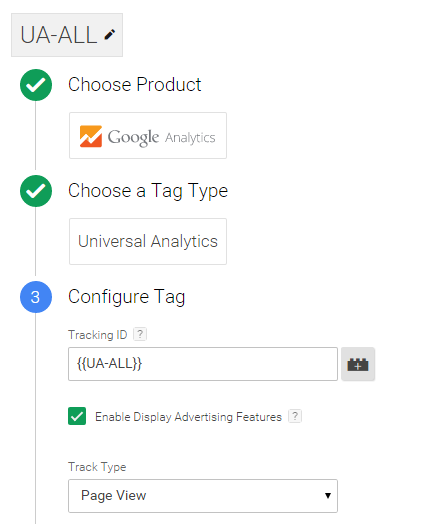
Task: Open the Track Type Page View dropdown
Action: (x=203, y=496)
